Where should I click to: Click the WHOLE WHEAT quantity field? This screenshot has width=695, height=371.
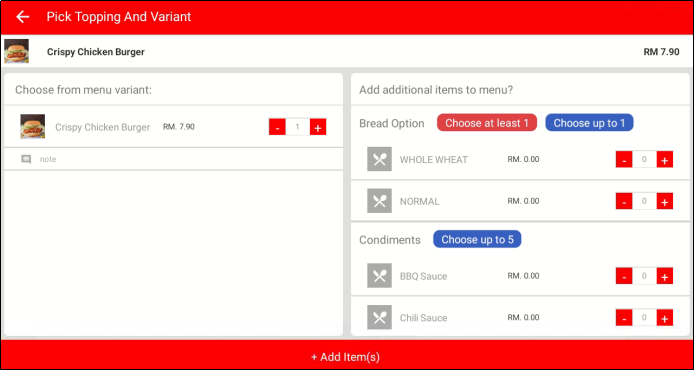644,159
